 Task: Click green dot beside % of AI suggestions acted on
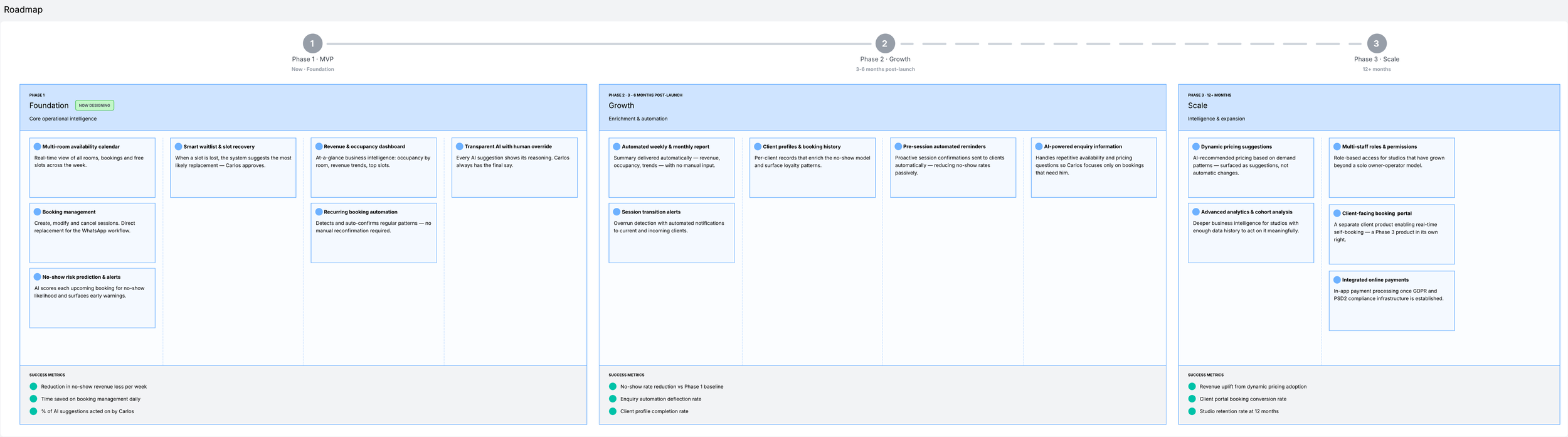(x=33, y=411)
